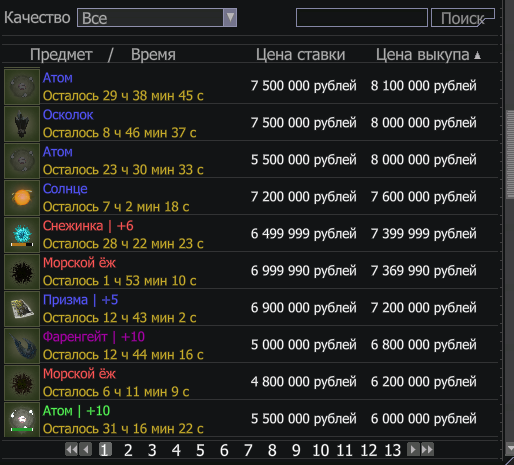Sort by Цена выкупа column arrow
514x465 pixels.
click(x=477, y=55)
